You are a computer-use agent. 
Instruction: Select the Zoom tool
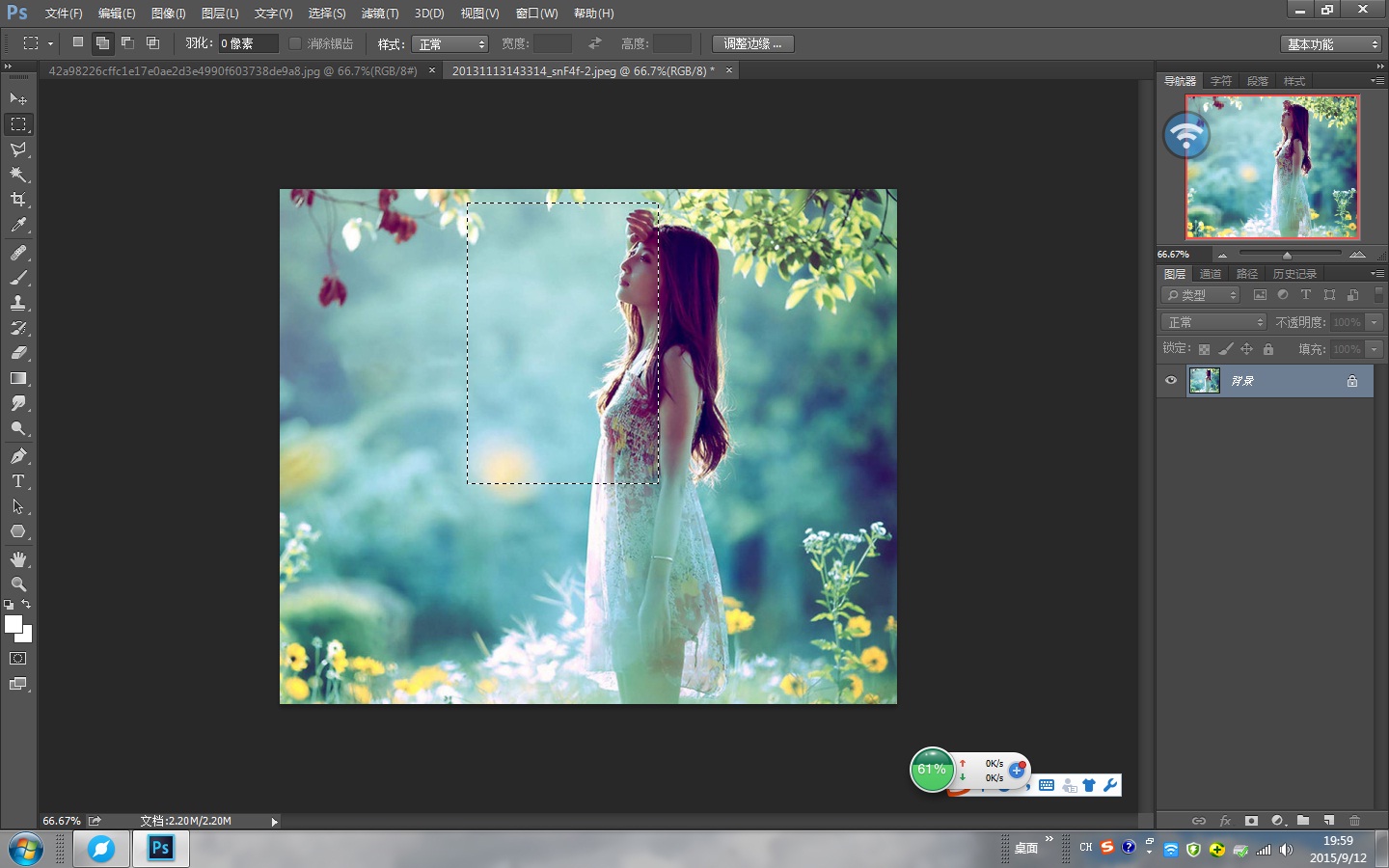pos(18,584)
